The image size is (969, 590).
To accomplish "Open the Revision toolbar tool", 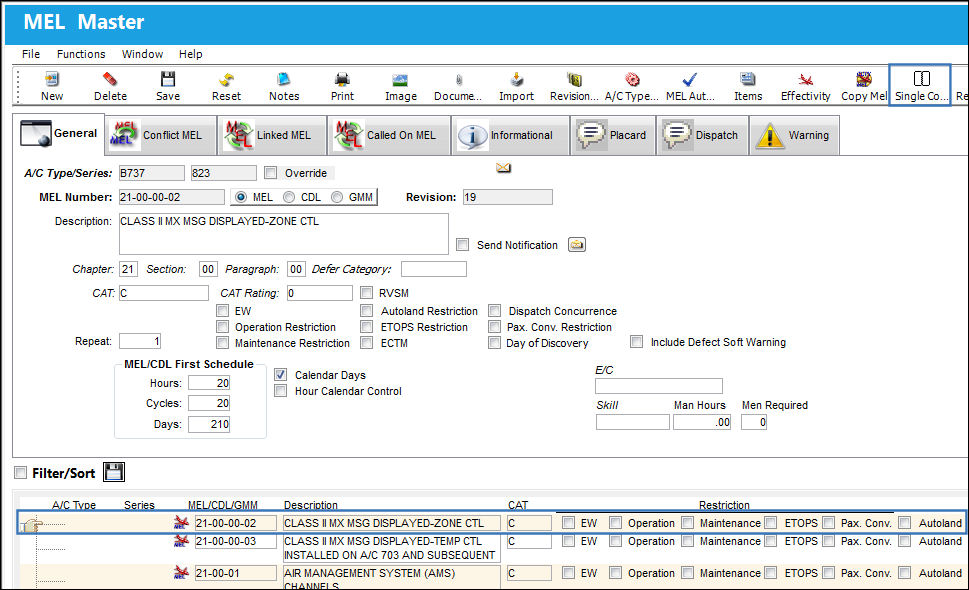I will coord(574,86).
